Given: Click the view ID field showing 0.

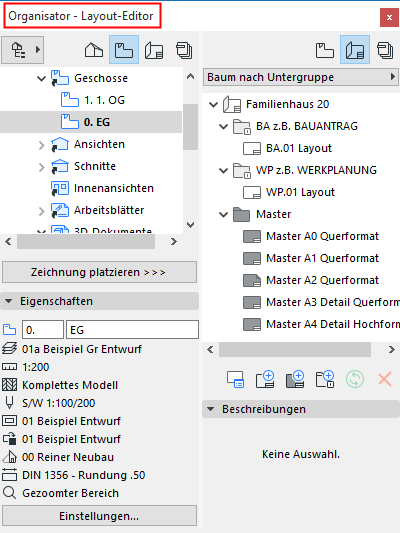Looking at the screenshot, I should click(43, 330).
